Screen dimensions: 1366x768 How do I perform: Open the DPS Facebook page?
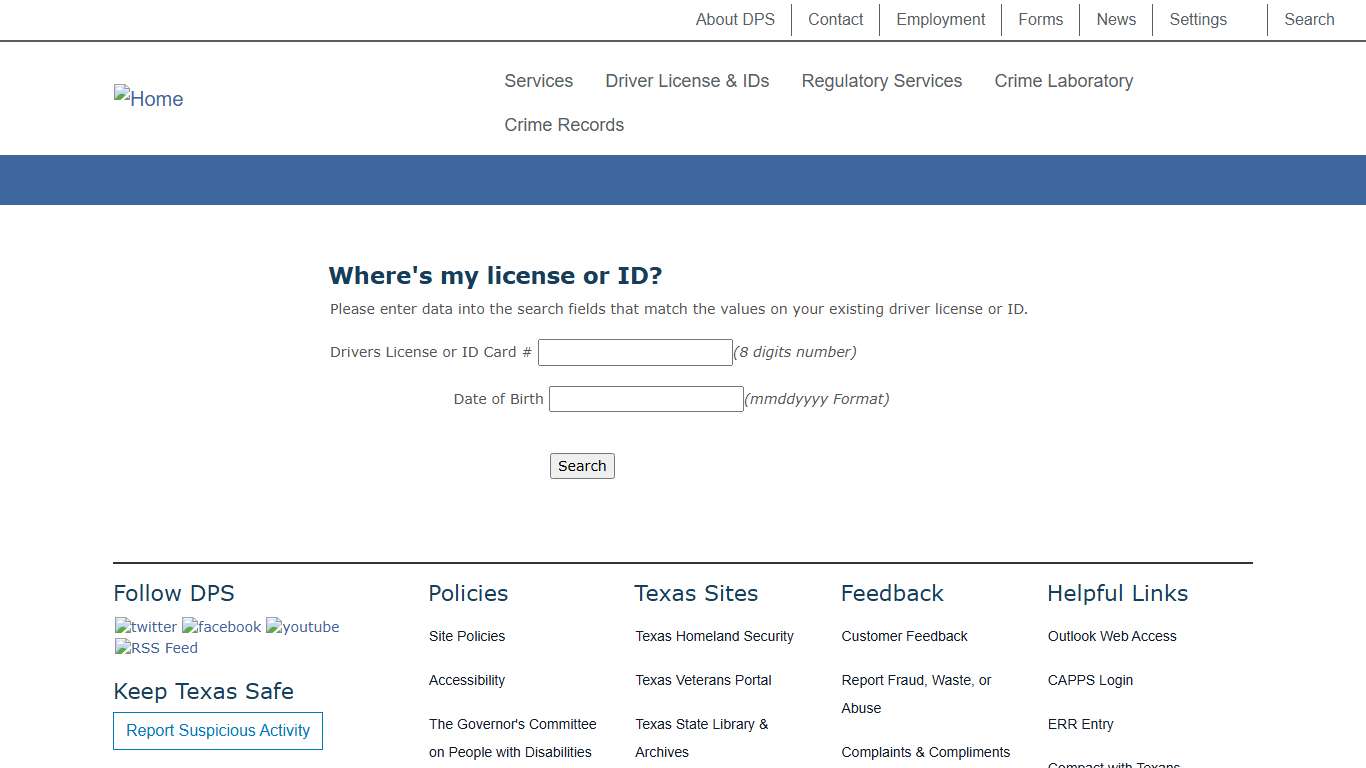tap(221, 626)
